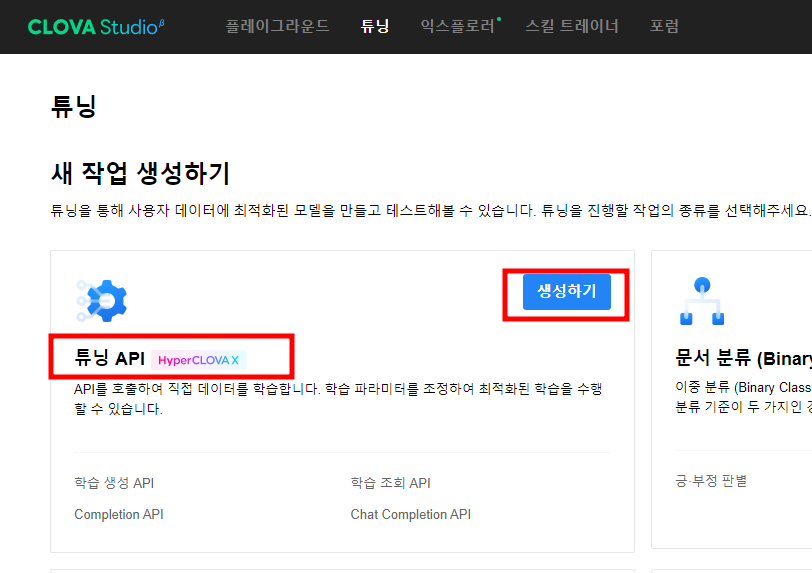Select the 문서 분류 (Binary card title
812x573 pixels.
pyautogui.click(x=743, y=358)
